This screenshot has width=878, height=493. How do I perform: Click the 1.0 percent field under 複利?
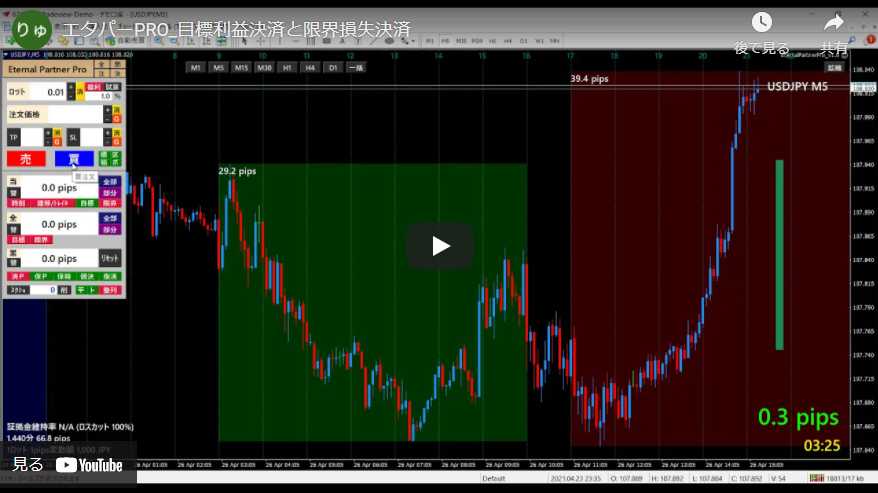coord(100,96)
